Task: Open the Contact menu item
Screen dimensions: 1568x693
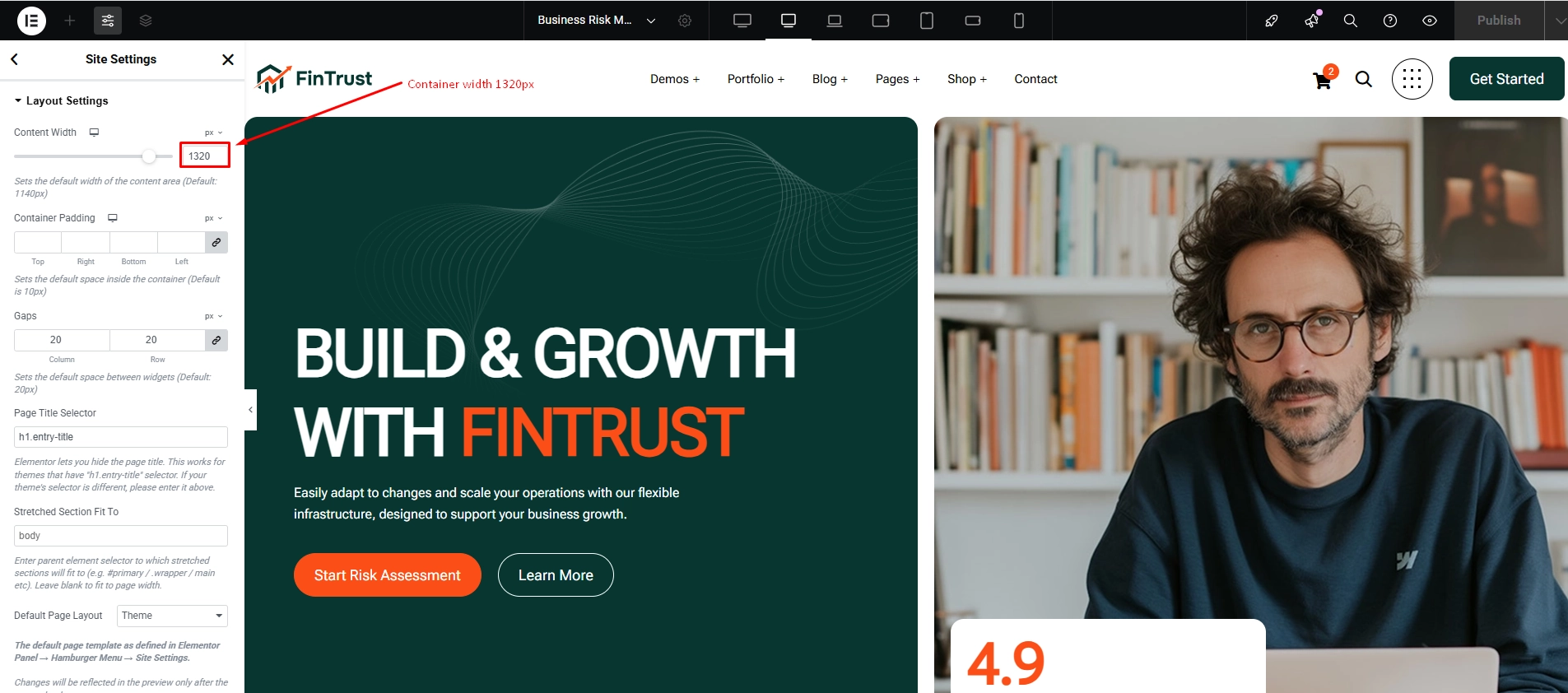Action: click(1035, 79)
